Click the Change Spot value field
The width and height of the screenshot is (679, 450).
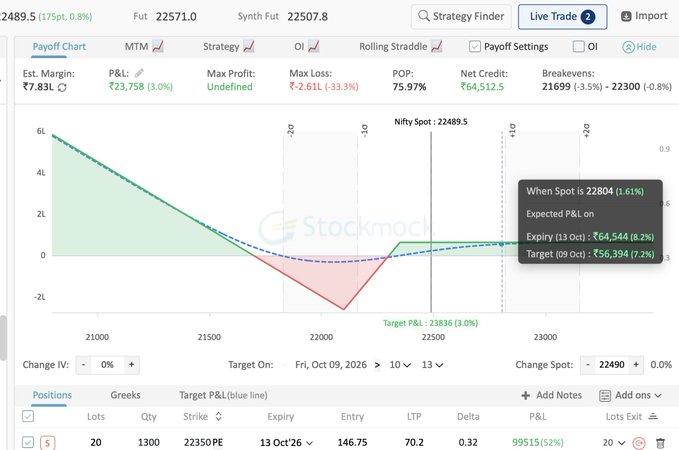pos(611,365)
